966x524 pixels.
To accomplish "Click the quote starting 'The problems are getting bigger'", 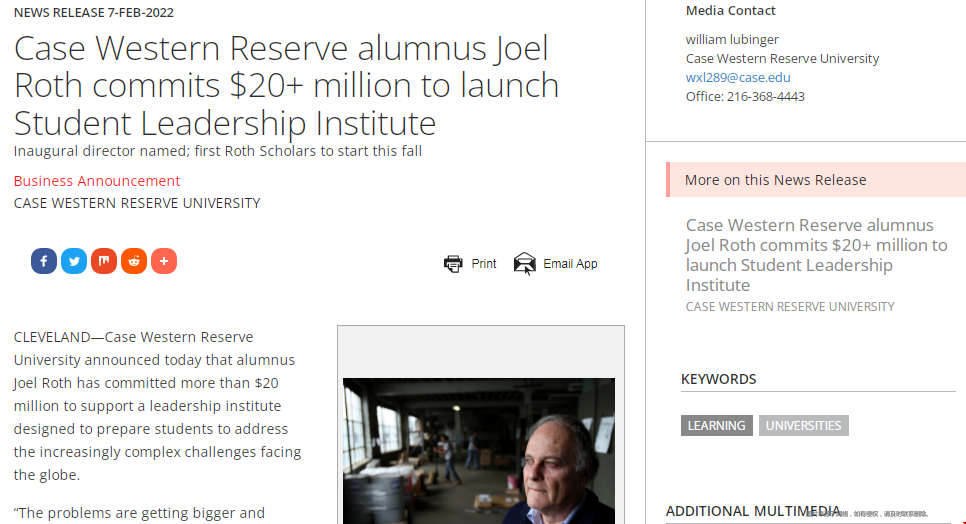I will (x=139, y=513).
